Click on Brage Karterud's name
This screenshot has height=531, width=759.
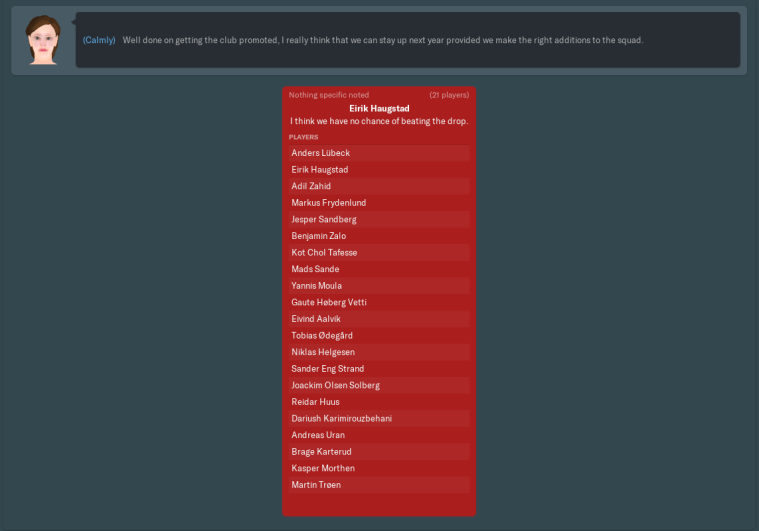pos(322,452)
